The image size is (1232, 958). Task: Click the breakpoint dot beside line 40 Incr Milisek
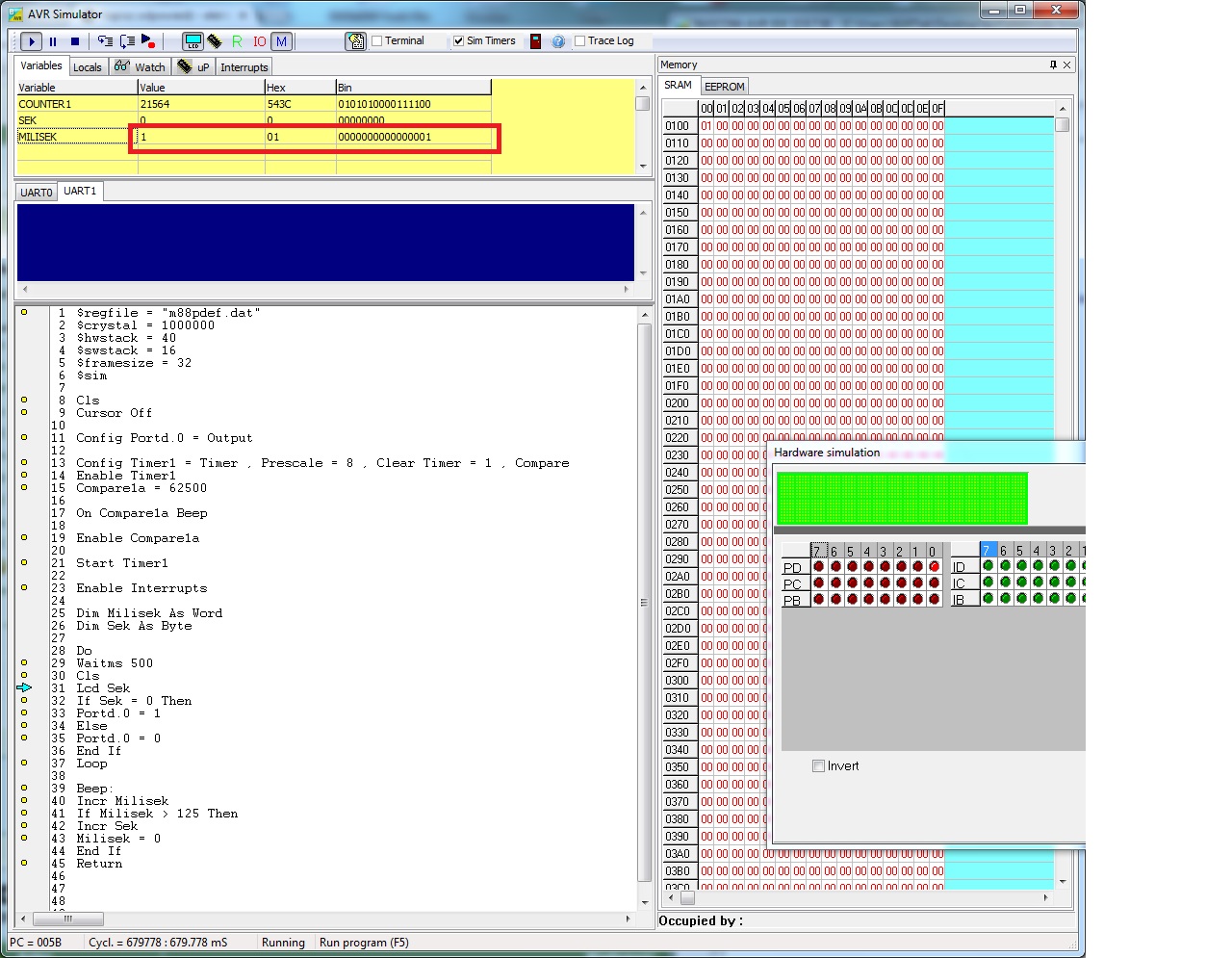24,801
